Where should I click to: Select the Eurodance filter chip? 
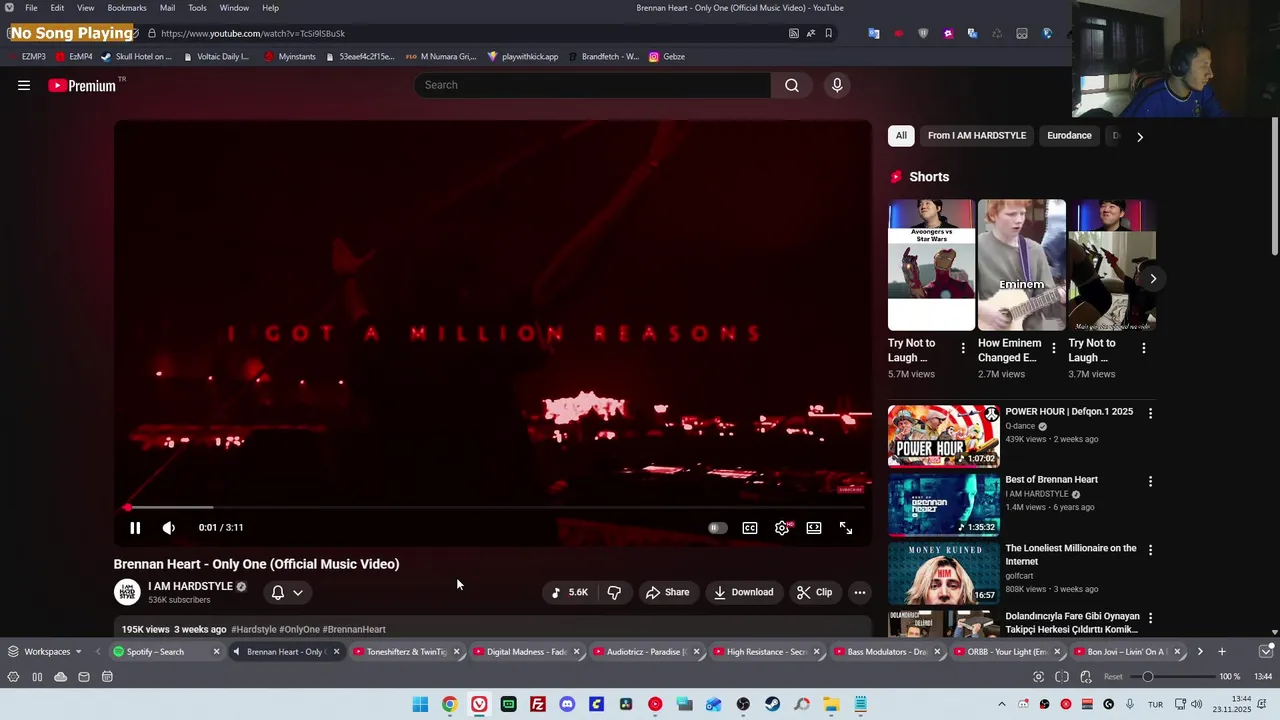pyautogui.click(x=1069, y=135)
